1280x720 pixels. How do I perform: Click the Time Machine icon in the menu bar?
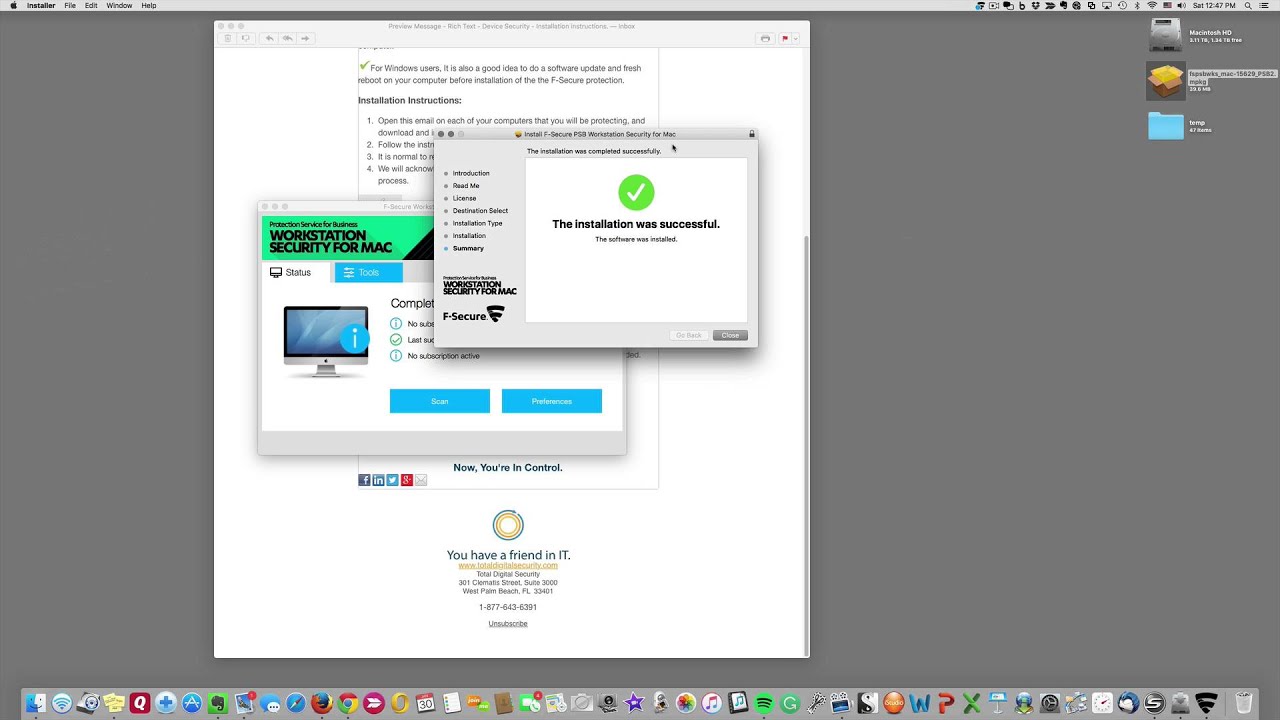1122,5
